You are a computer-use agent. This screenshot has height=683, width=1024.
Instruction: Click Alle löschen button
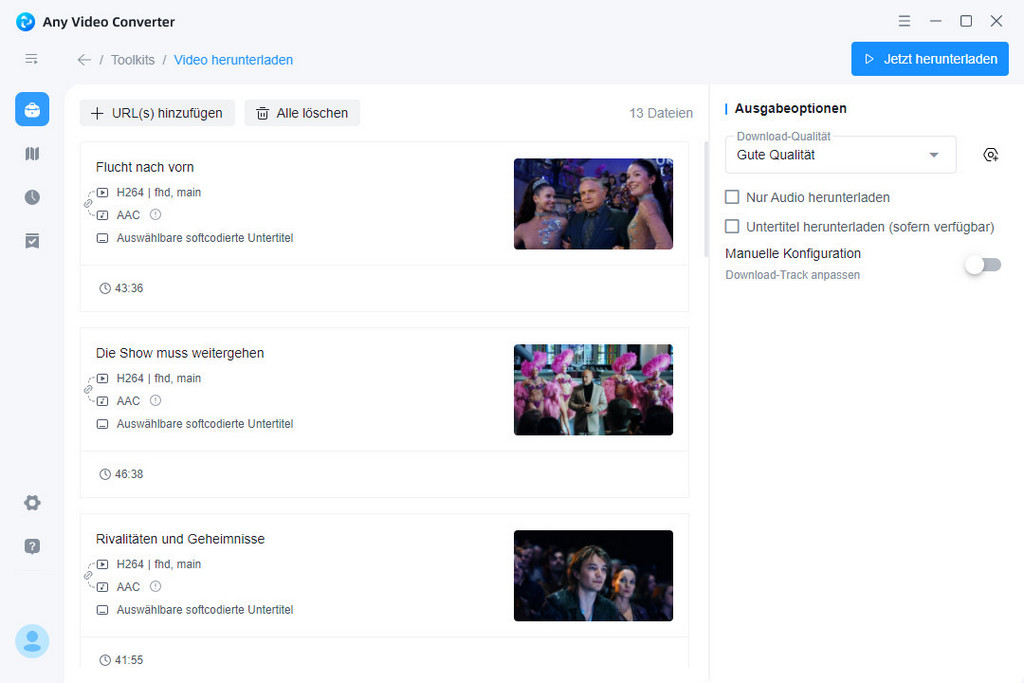click(302, 113)
